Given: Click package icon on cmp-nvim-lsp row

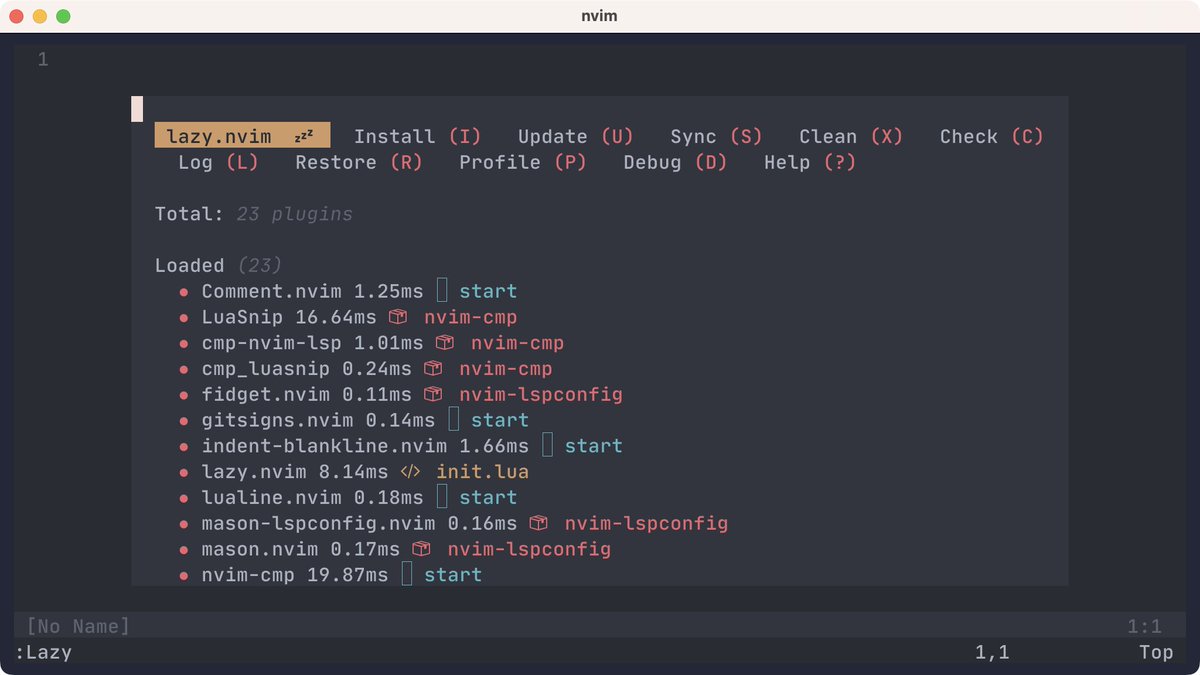Looking at the screenshot, I should click(445, 343).
